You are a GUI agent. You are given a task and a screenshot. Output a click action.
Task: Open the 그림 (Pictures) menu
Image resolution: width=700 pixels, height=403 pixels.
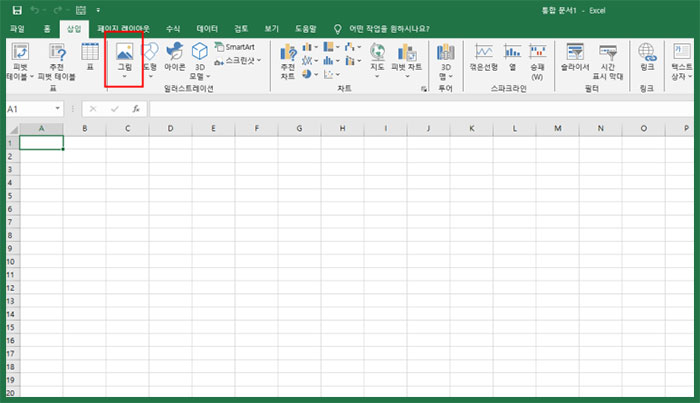pyautogui.click(x=125, y=61)
